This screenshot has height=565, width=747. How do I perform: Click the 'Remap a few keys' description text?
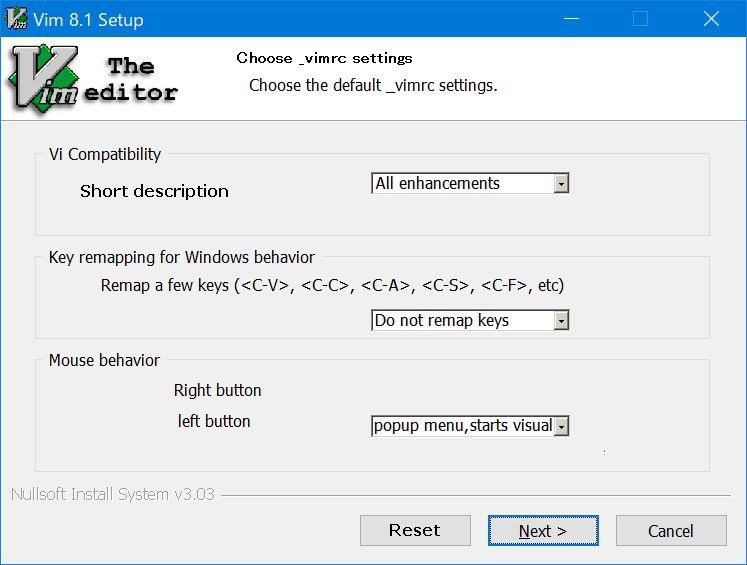point(332,285)
